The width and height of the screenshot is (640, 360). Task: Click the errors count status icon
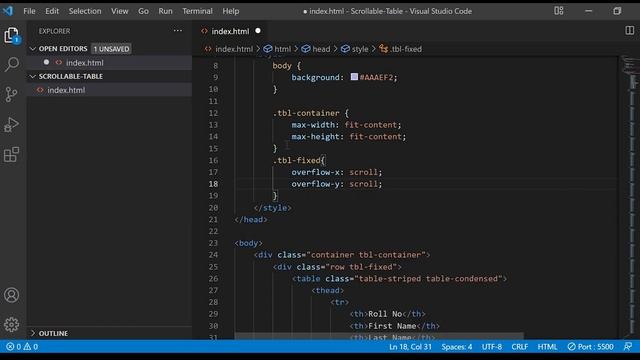click(13, 347)
